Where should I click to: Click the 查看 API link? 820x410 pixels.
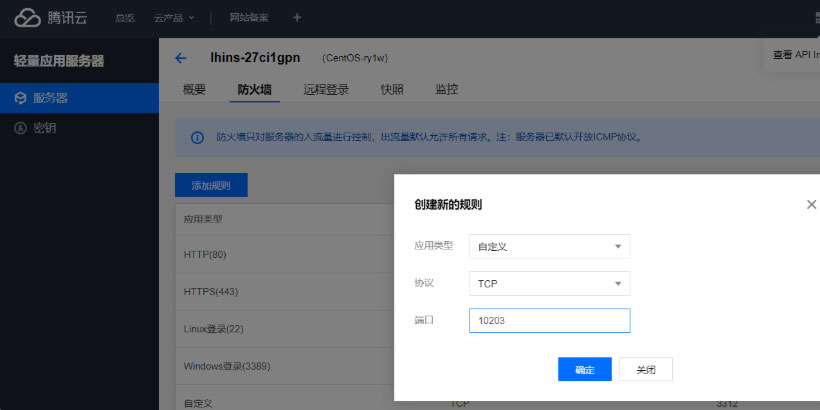coord(796,55)
